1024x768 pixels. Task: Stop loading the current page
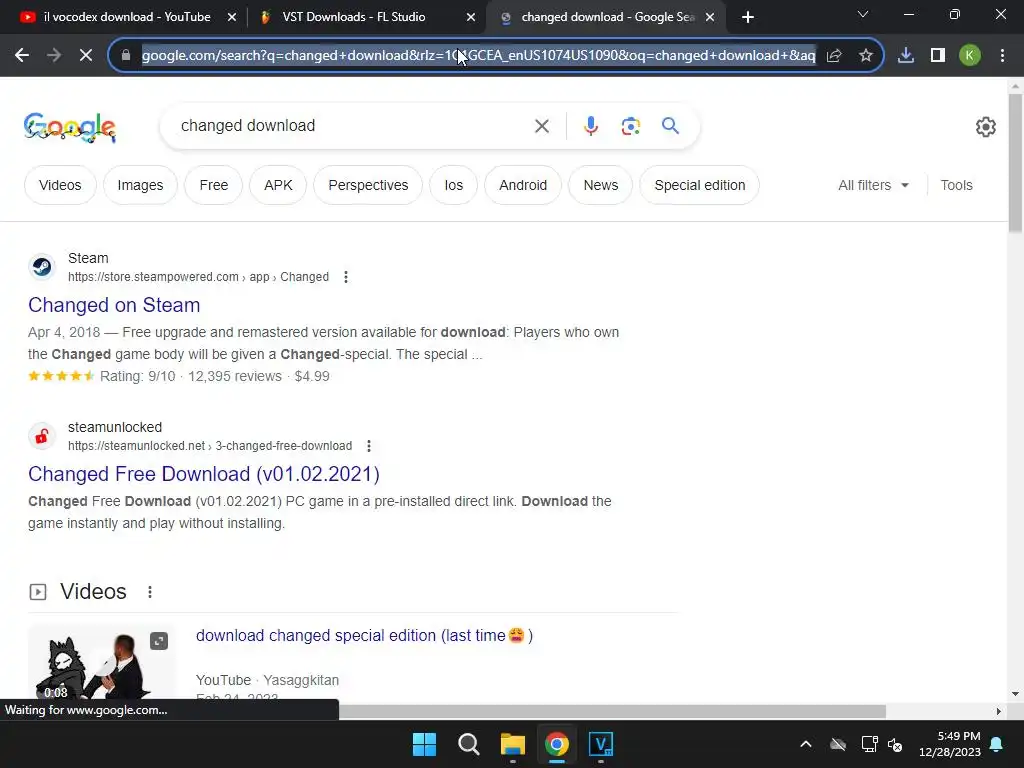click(86, 56)
